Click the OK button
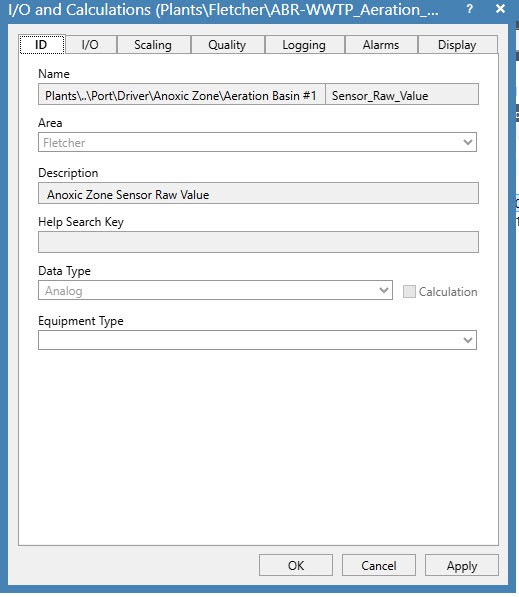The image size is (519, 597). pyautogui.click(x=296, y=565)
